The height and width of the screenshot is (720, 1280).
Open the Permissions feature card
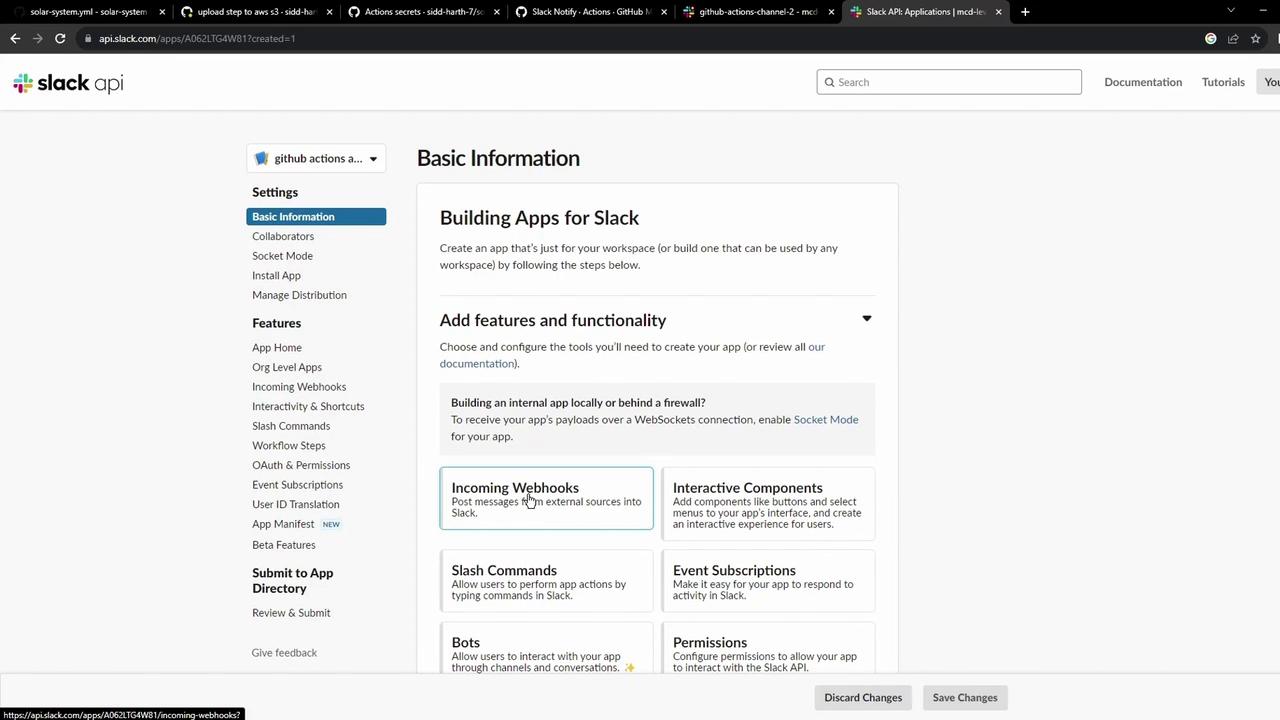click(768, 648)
